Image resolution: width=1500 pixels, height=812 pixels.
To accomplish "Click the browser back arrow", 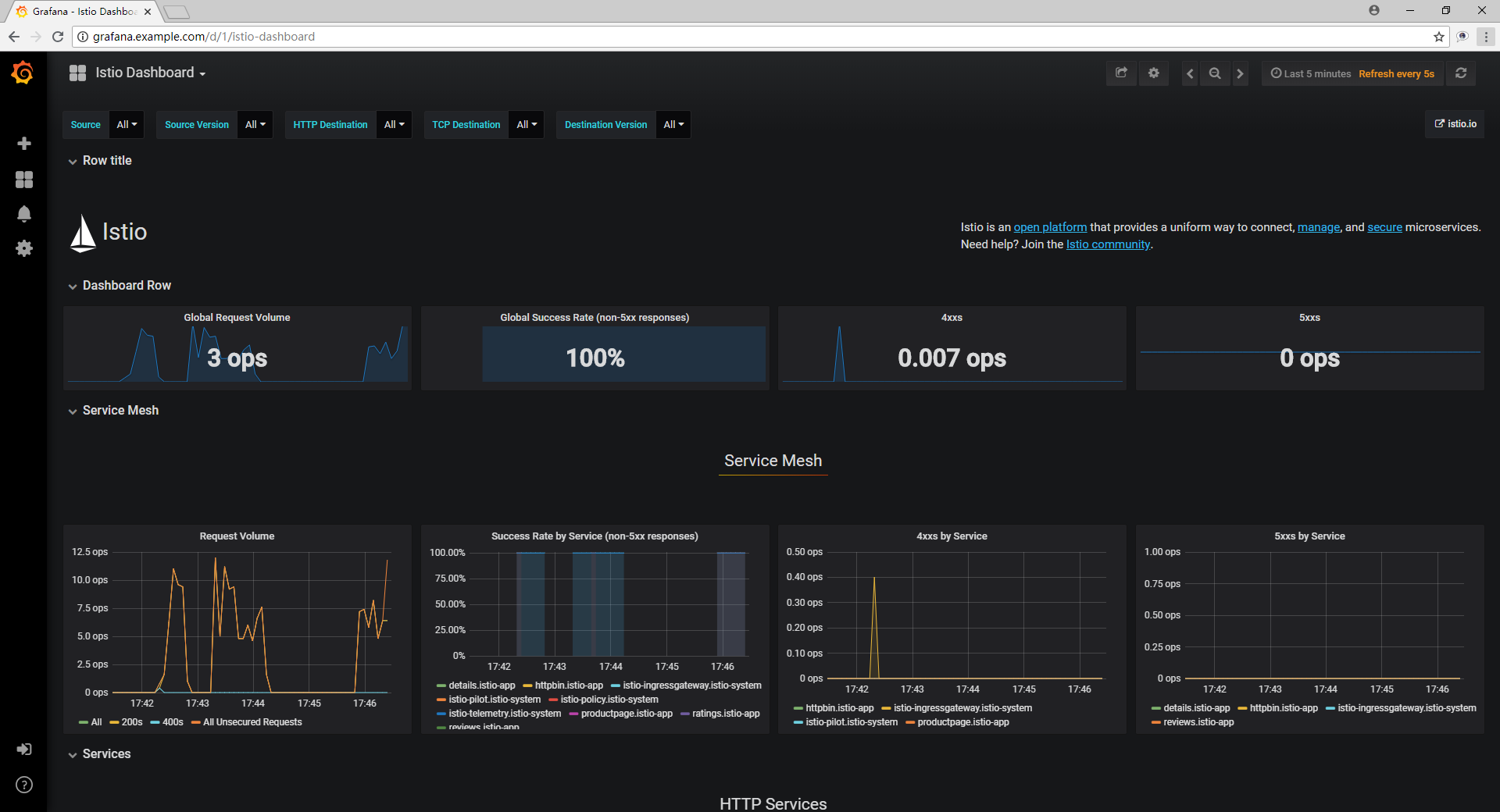I will tap(13, 37).
